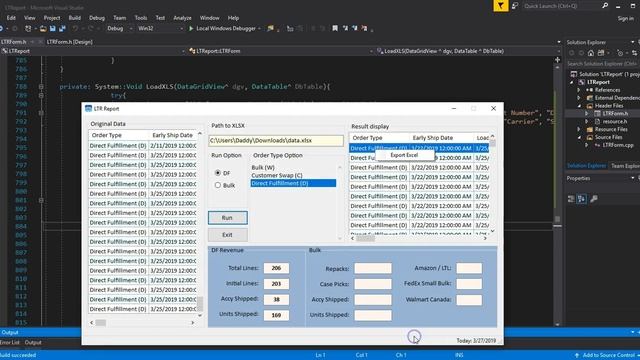Toggle a bookmark with the bookmark icon

tap(335, 29)
